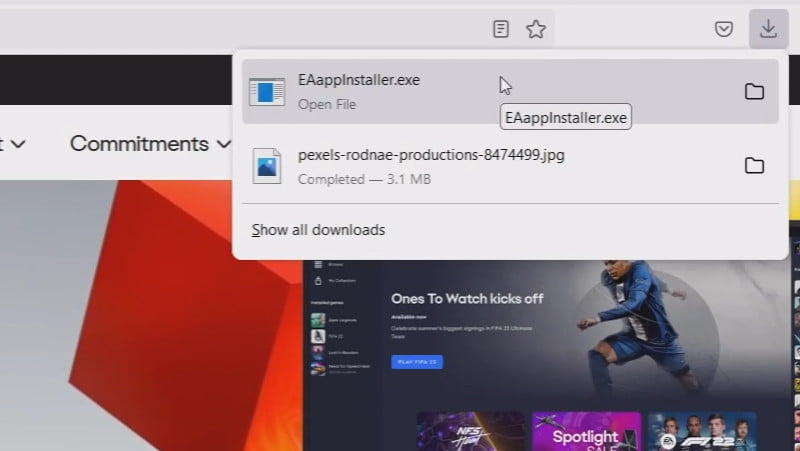800x451 pixels.
Task: Click the jpg image file icon
Action: pos(267,166)
